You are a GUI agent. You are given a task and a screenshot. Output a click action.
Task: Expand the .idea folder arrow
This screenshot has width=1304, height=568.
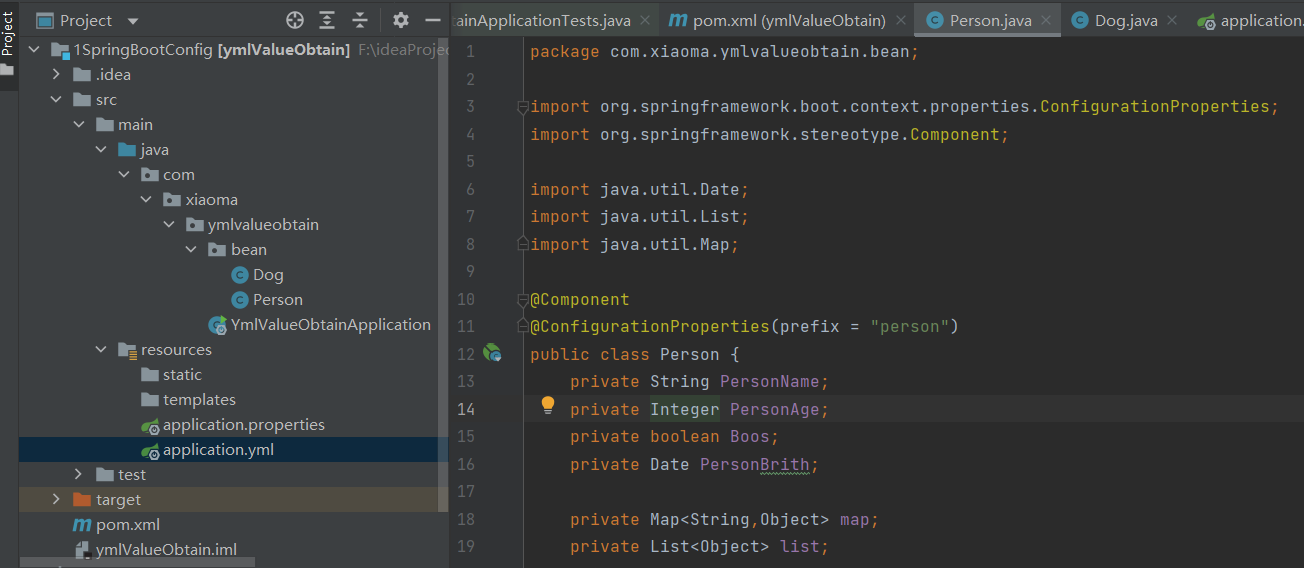(x=57, y=74)
